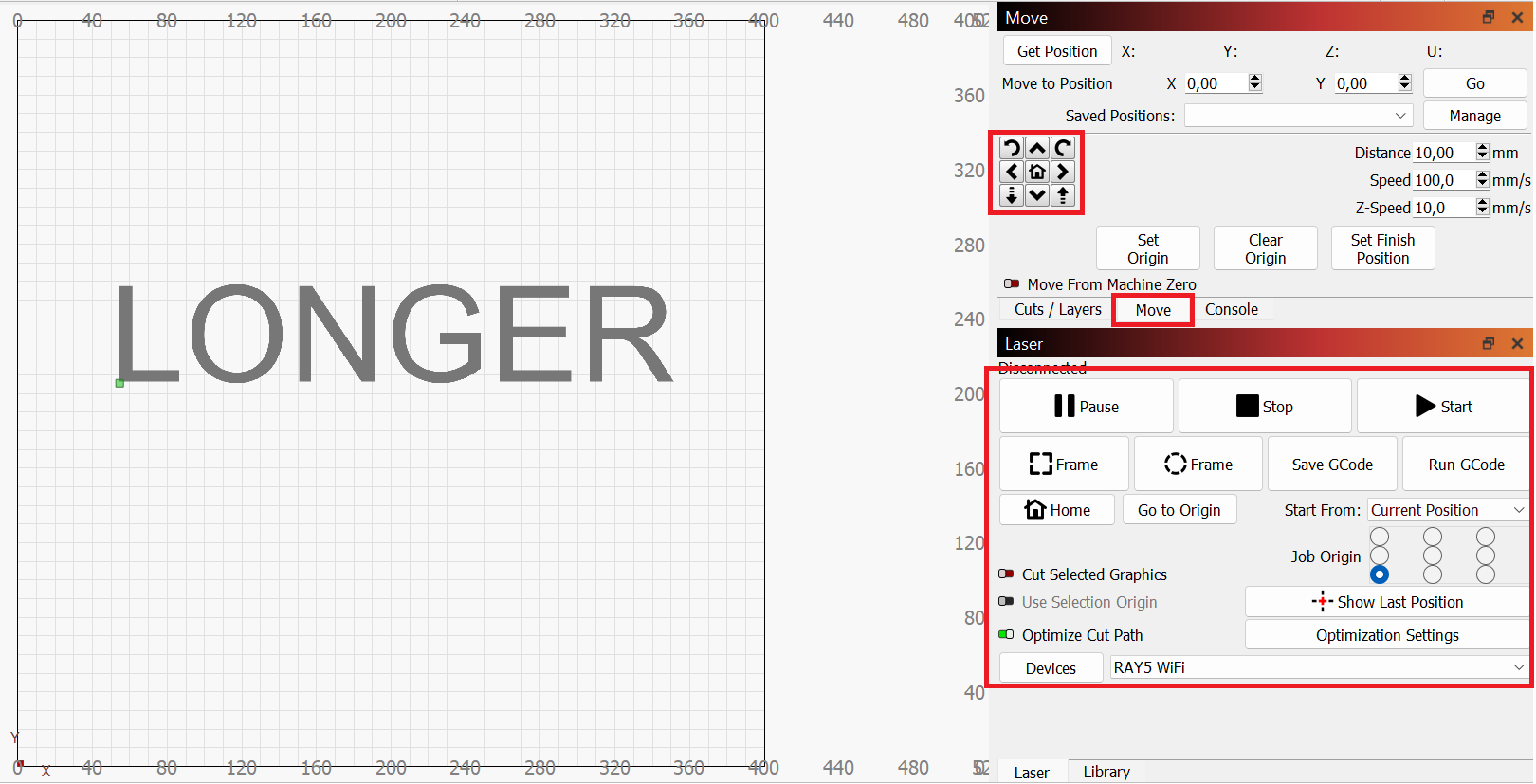Disable Optimize Cut Path toggle
The image size is (1536, 784).
click(x=1007, y=635)
